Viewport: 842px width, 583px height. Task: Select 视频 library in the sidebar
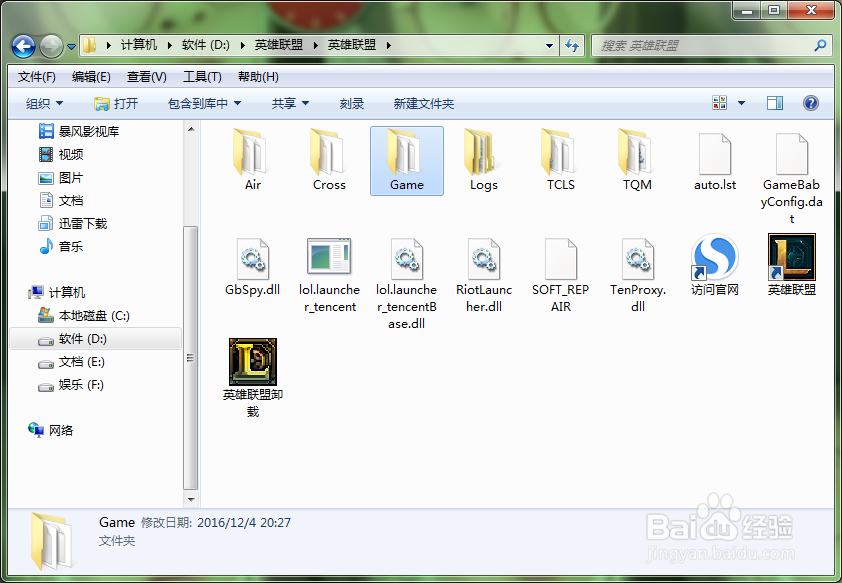[x=61, y=155]
